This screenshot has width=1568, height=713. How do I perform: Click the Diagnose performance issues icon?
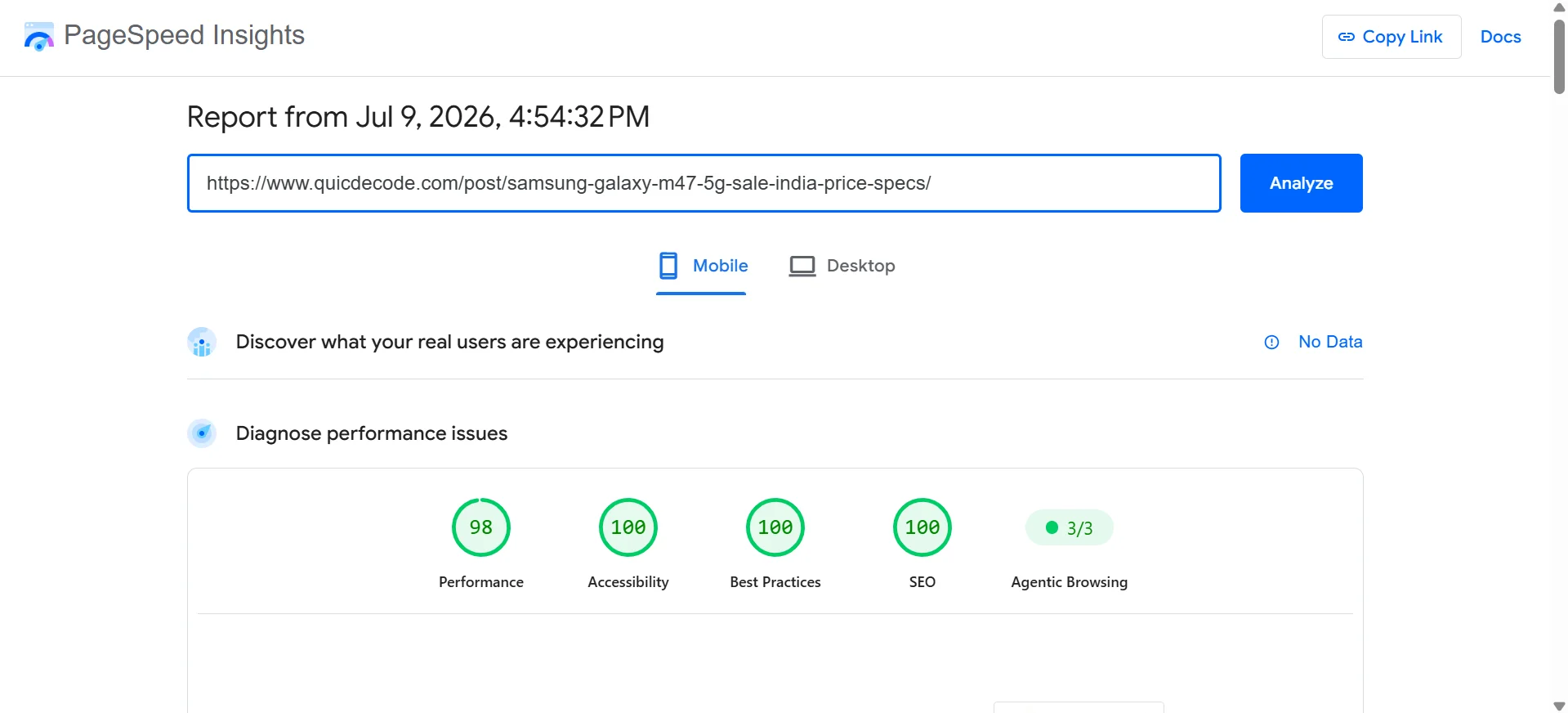202,433
